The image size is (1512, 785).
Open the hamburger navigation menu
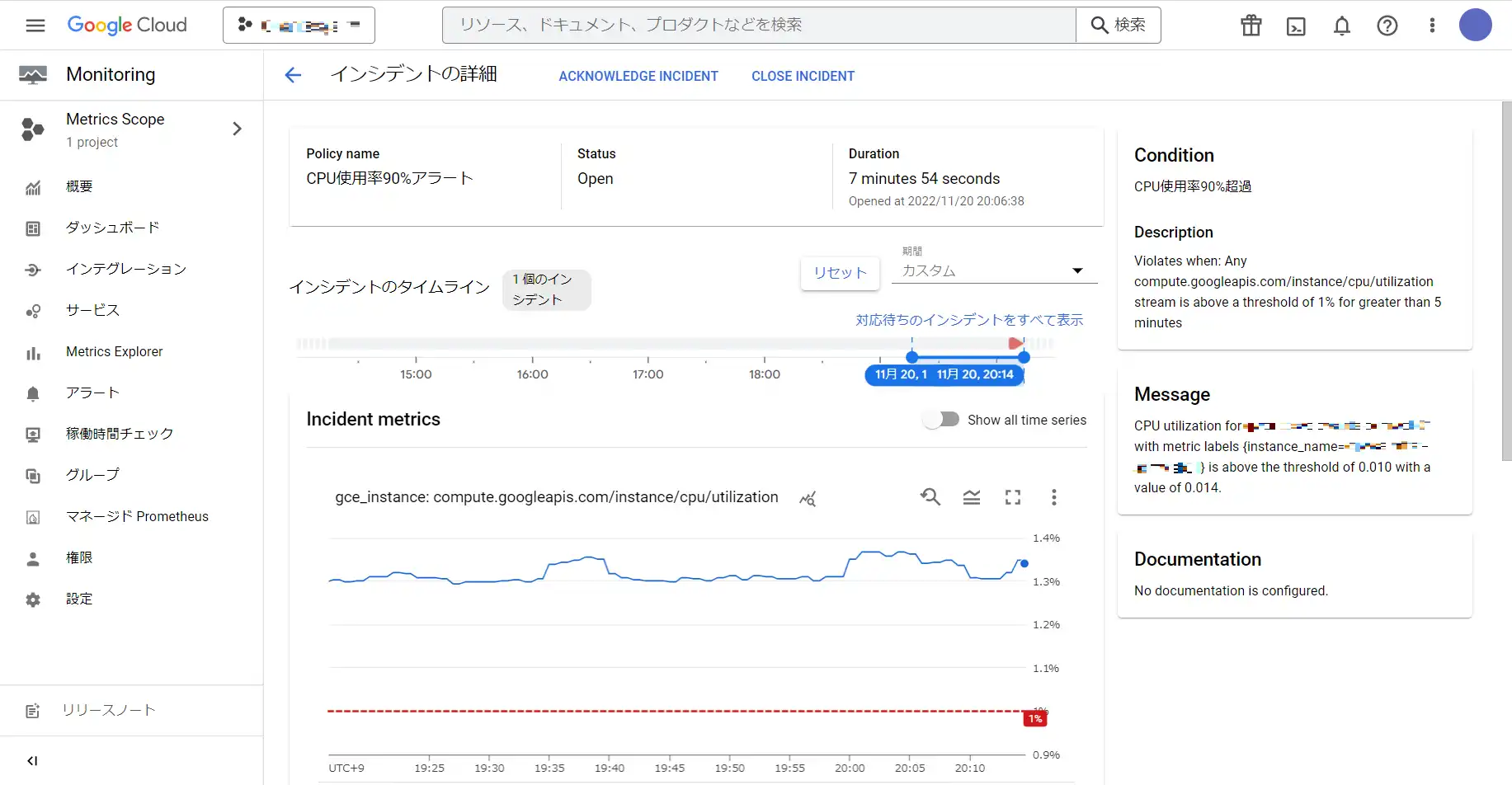pyautogui.click(x=35, y=26)
